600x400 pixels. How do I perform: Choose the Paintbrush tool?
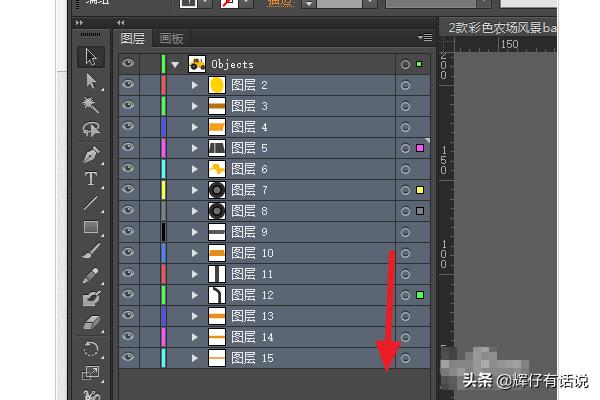click(x=91, y=251)
